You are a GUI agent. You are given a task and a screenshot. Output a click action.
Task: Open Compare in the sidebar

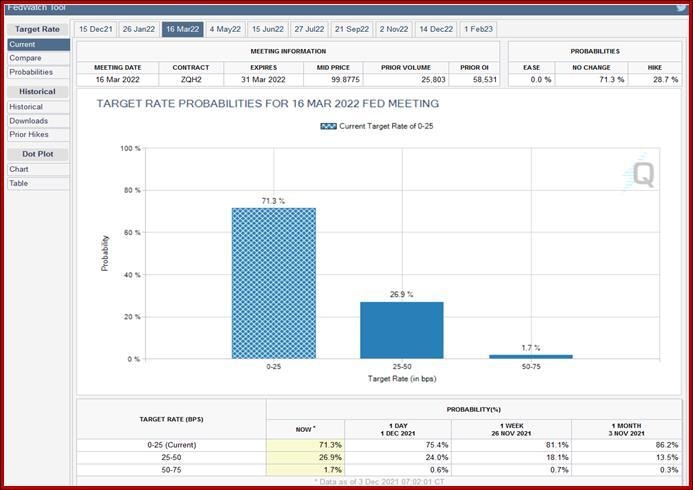point(38,58)
